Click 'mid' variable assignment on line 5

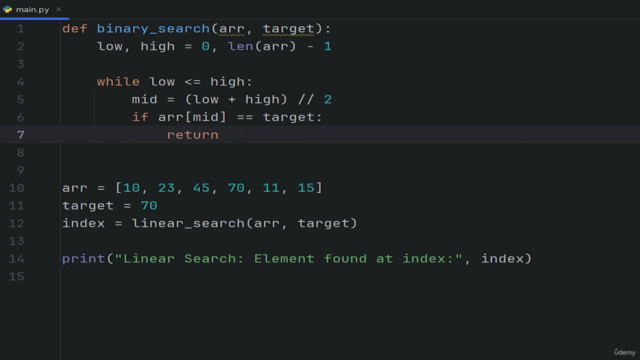[x=144, y=99]
